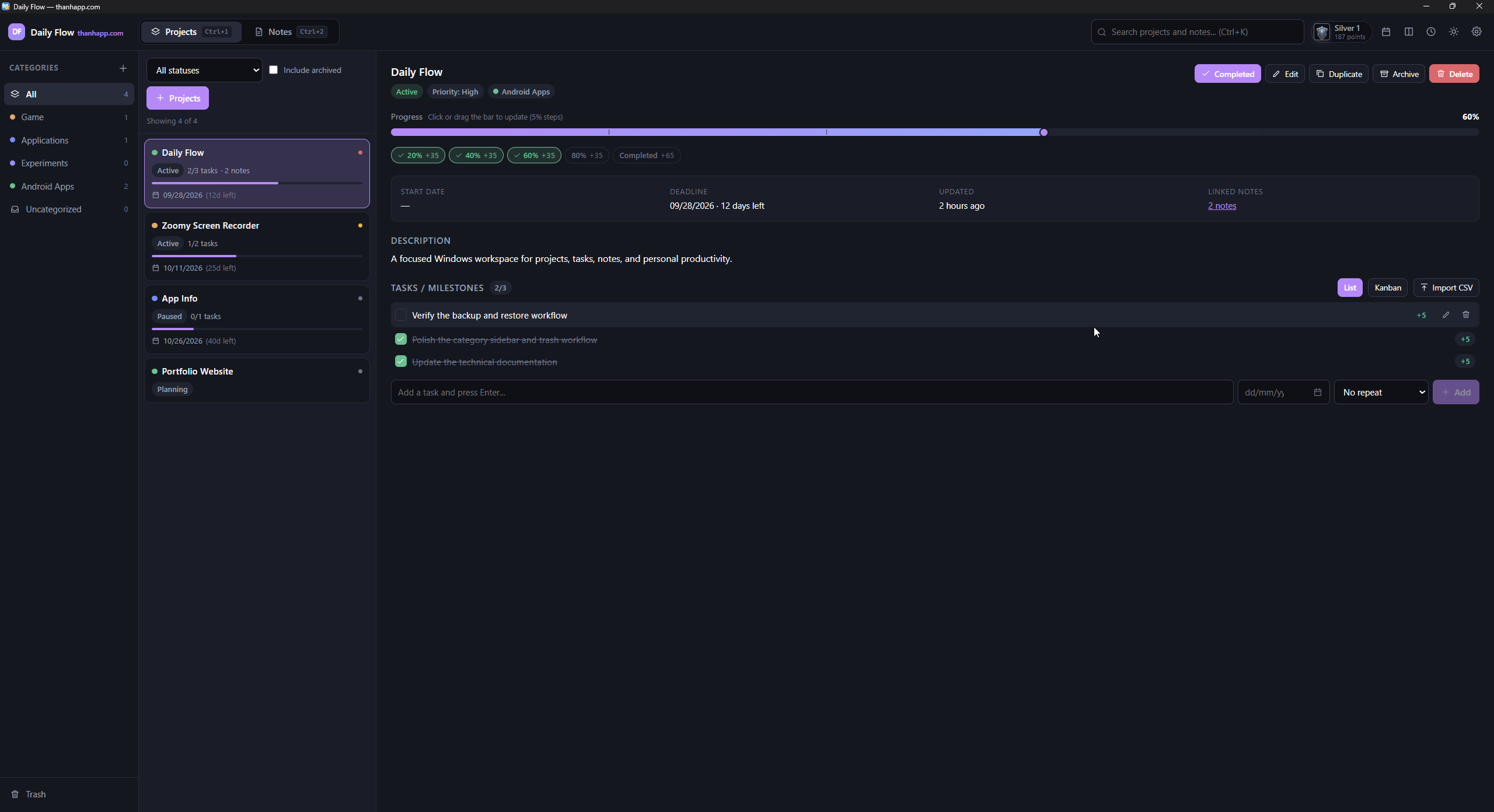Screen dimensions: 1494x812
Task: Check Verify the backup and restore workflow
Action: point(401,315)
